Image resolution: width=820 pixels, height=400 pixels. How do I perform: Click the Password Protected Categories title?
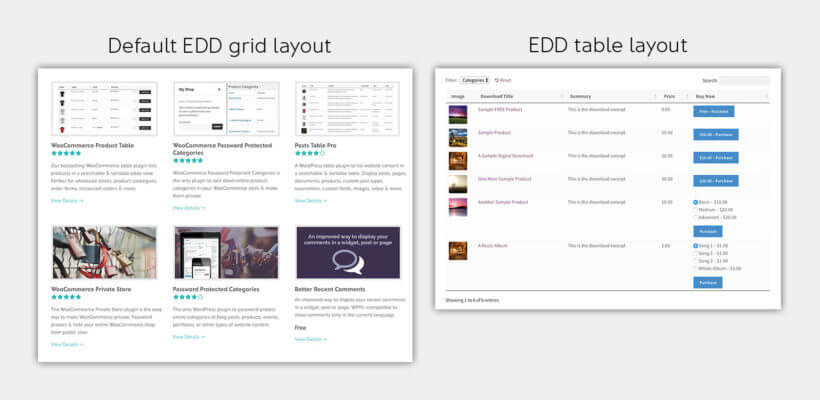[216, 289]
